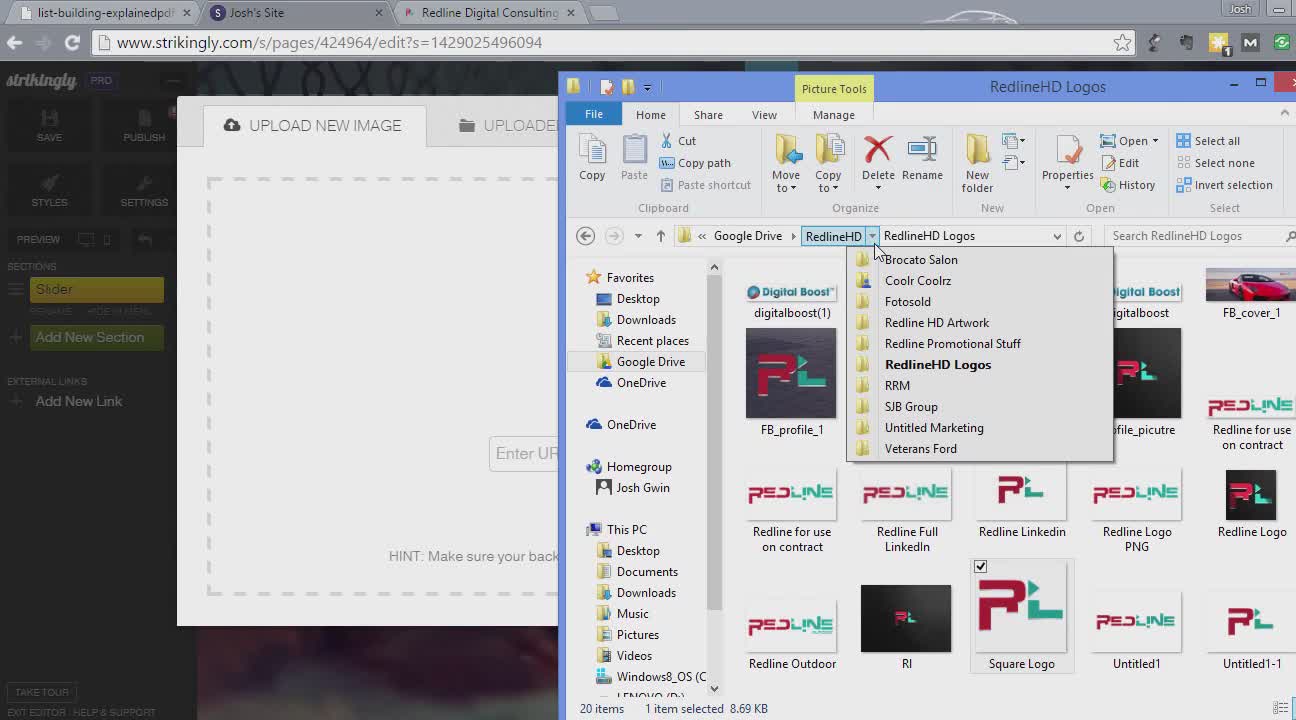The height and width of the screenshot is (720, 1296).
Task: Click Select all in the Select group
Action: 1208,141
